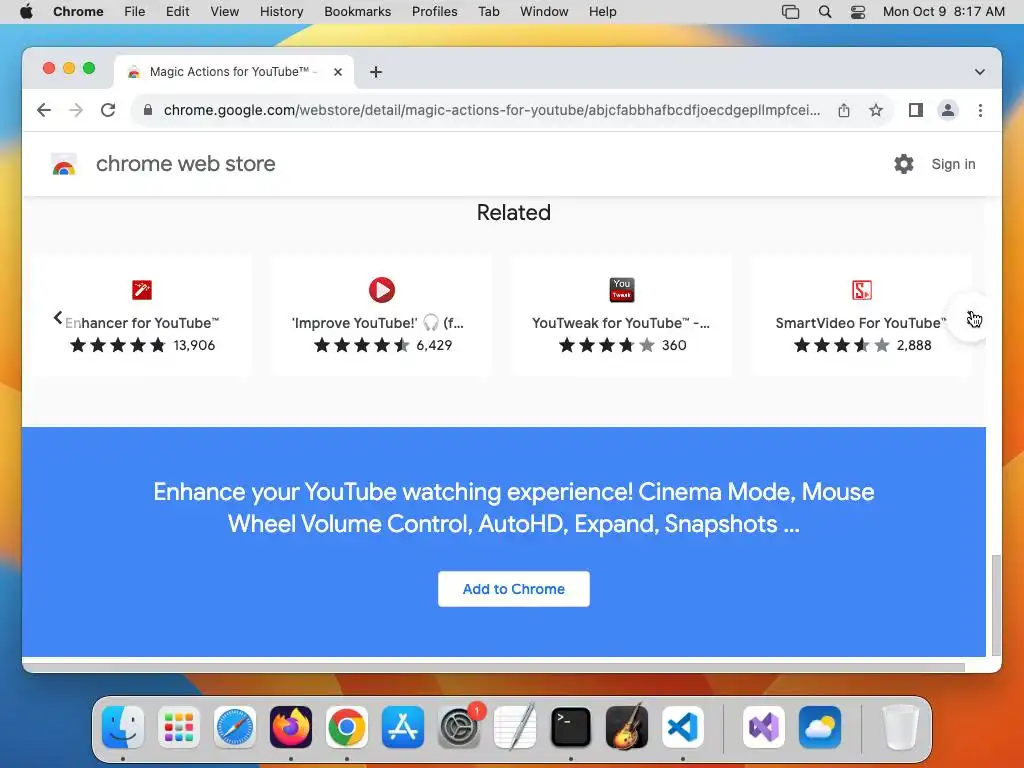Open 'Improve YouTube!' extension card
Image resolution: width=1024 pixels, height=768 pixels.
click(x=381, y=316)
